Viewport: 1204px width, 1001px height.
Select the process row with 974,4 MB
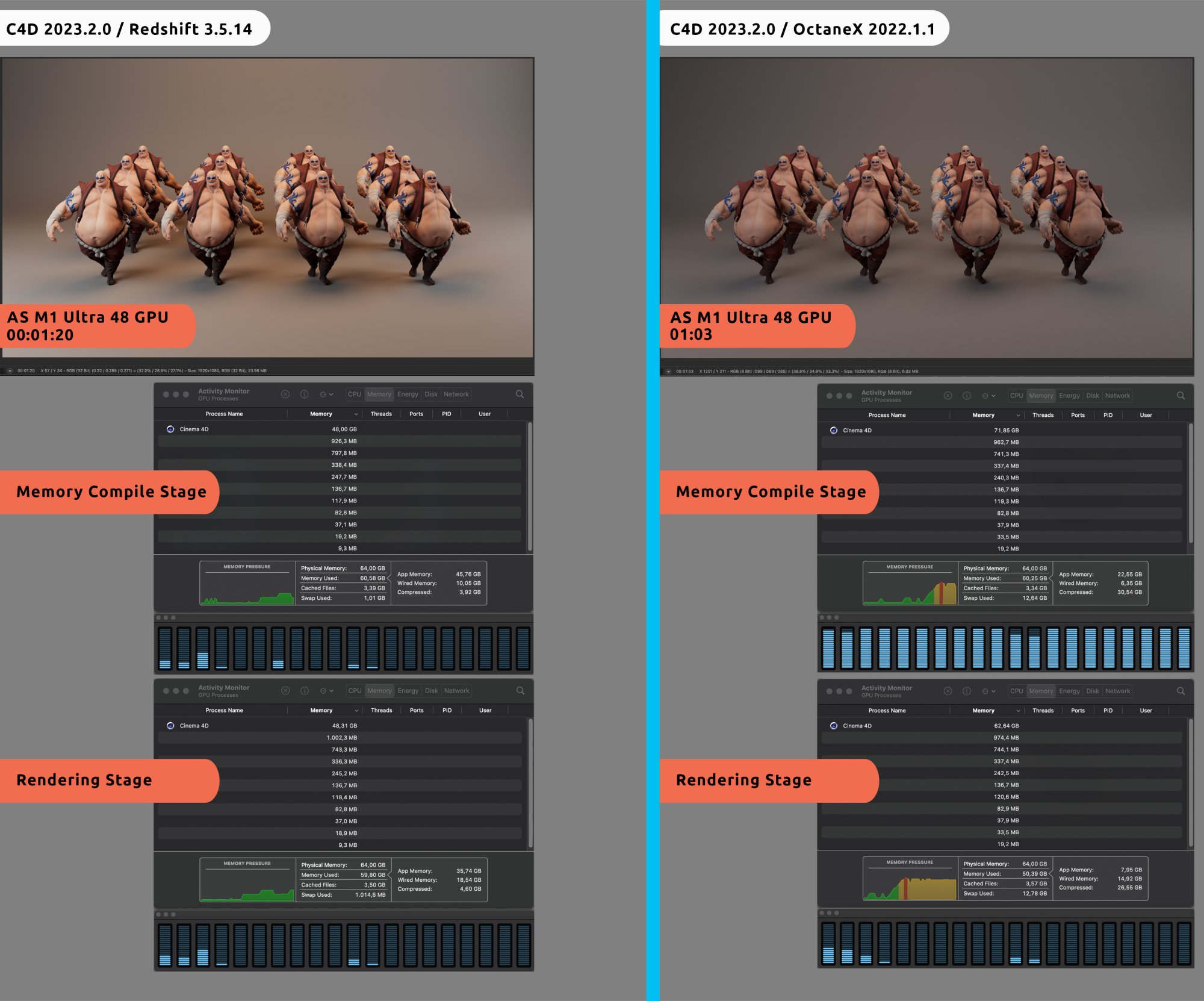click(x=1002, y=738)
